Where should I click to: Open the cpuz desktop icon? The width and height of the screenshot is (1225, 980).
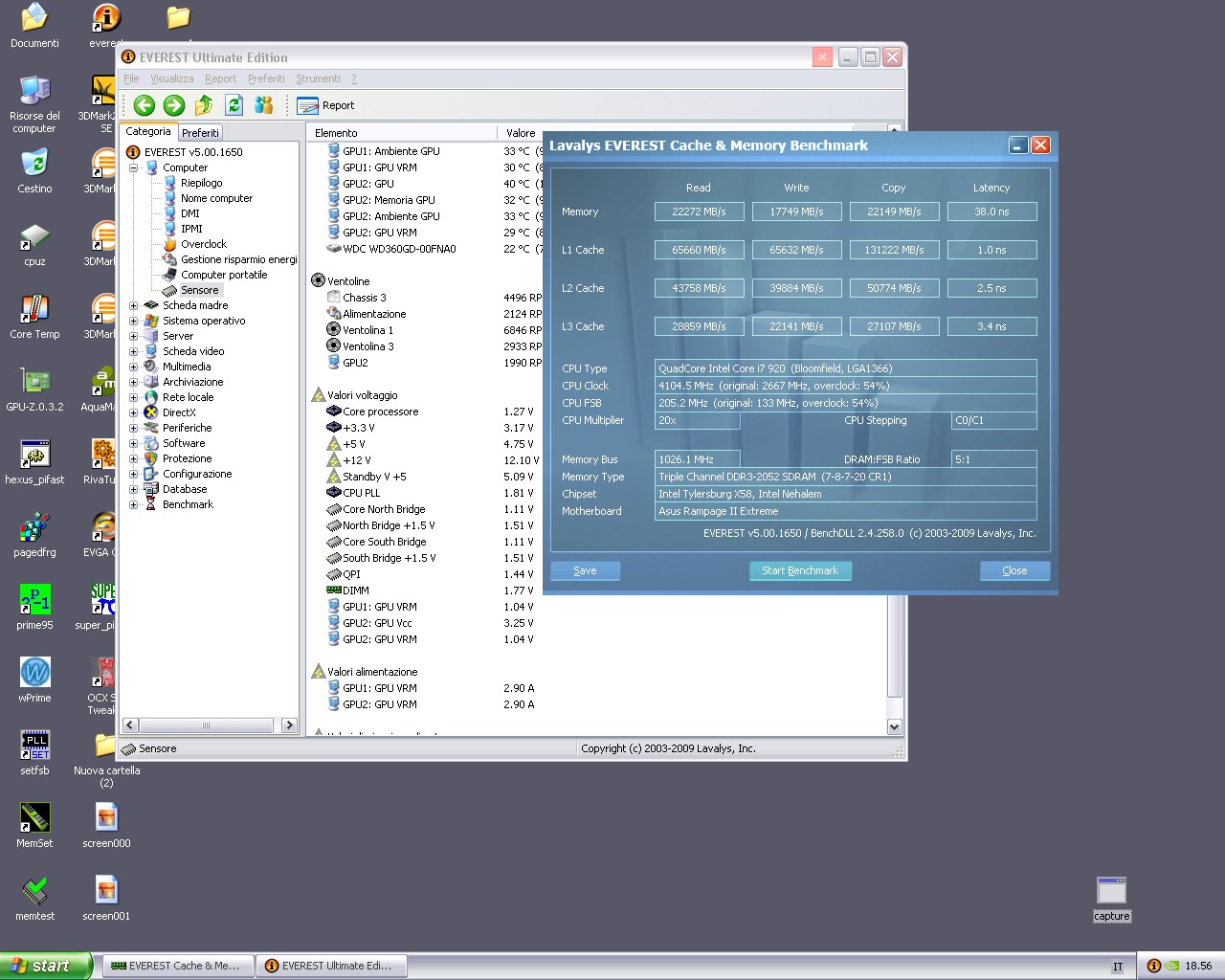click(x=34, y=244)
